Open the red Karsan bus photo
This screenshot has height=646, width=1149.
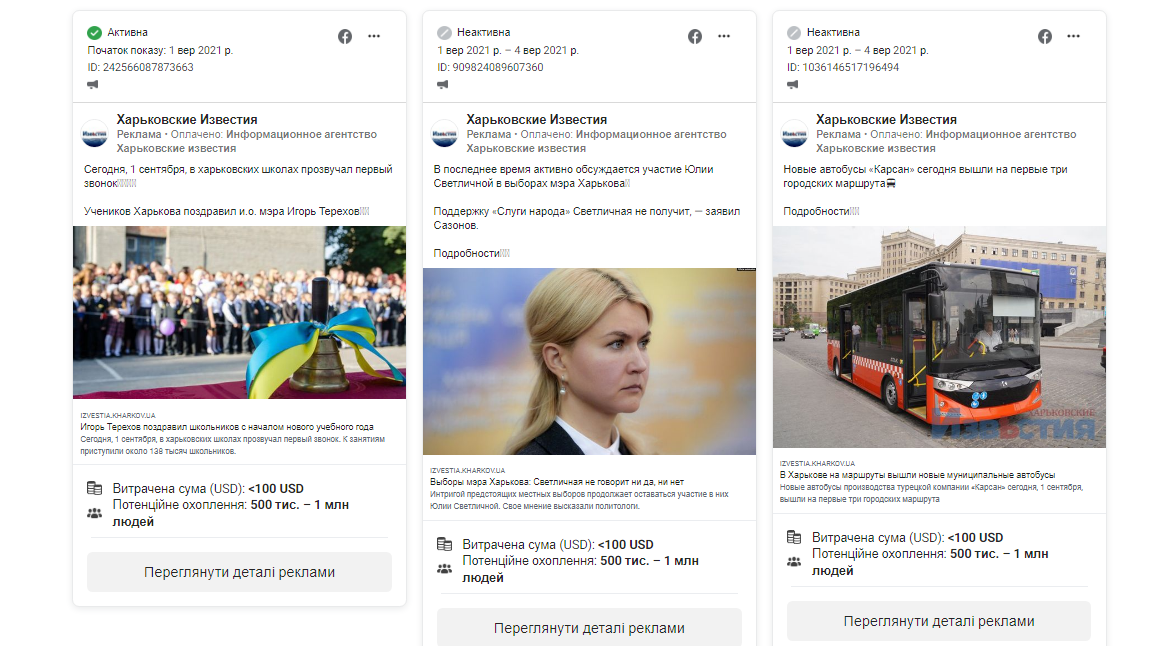coord(939,336)
